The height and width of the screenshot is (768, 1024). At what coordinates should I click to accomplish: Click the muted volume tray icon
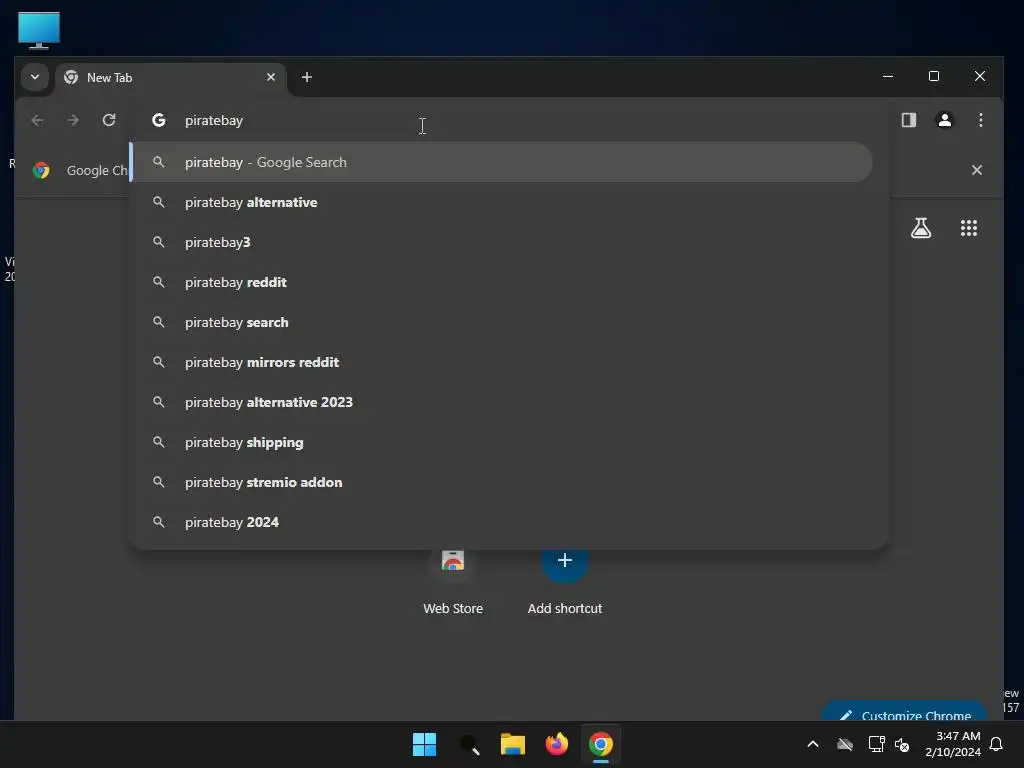coord(902,744)
